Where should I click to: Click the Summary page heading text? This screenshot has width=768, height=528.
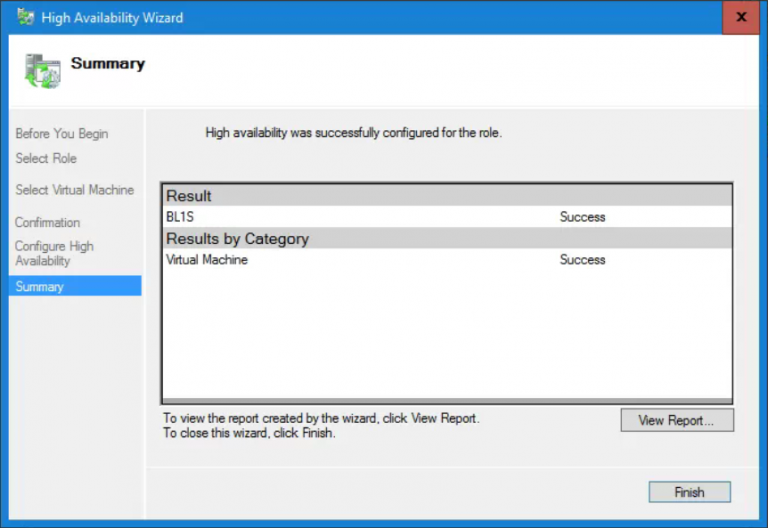pyautogui.click(x=108, y=64)
